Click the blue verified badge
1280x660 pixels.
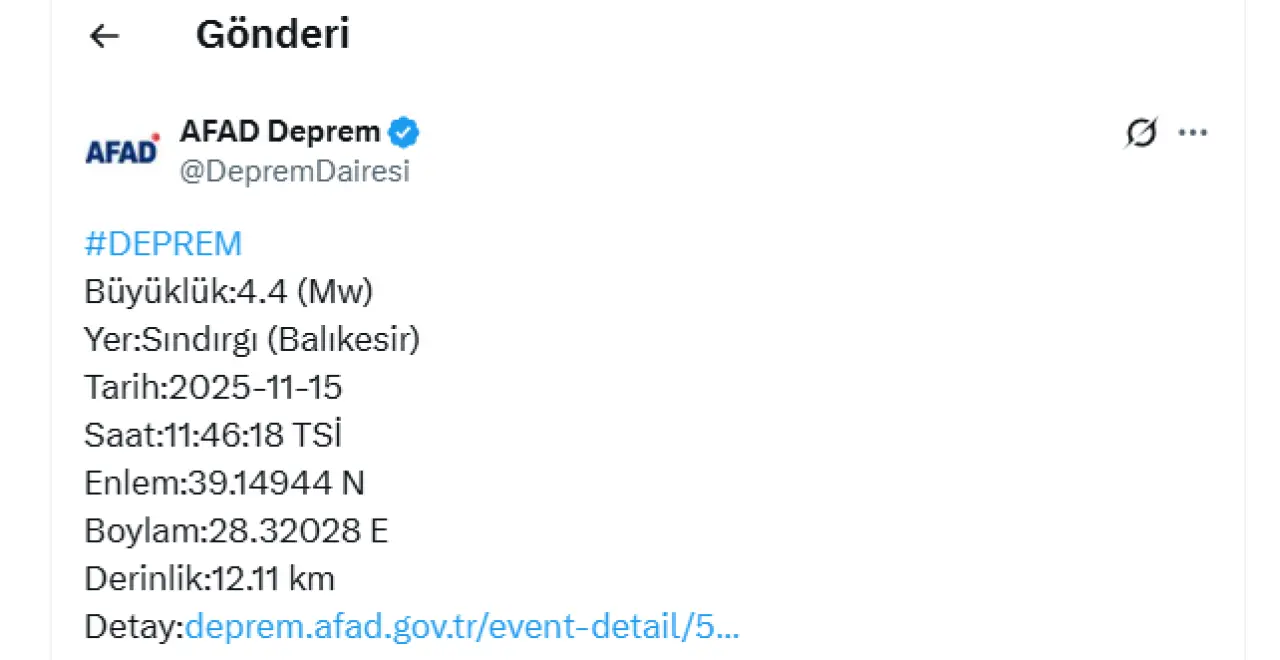click(404, 132)
